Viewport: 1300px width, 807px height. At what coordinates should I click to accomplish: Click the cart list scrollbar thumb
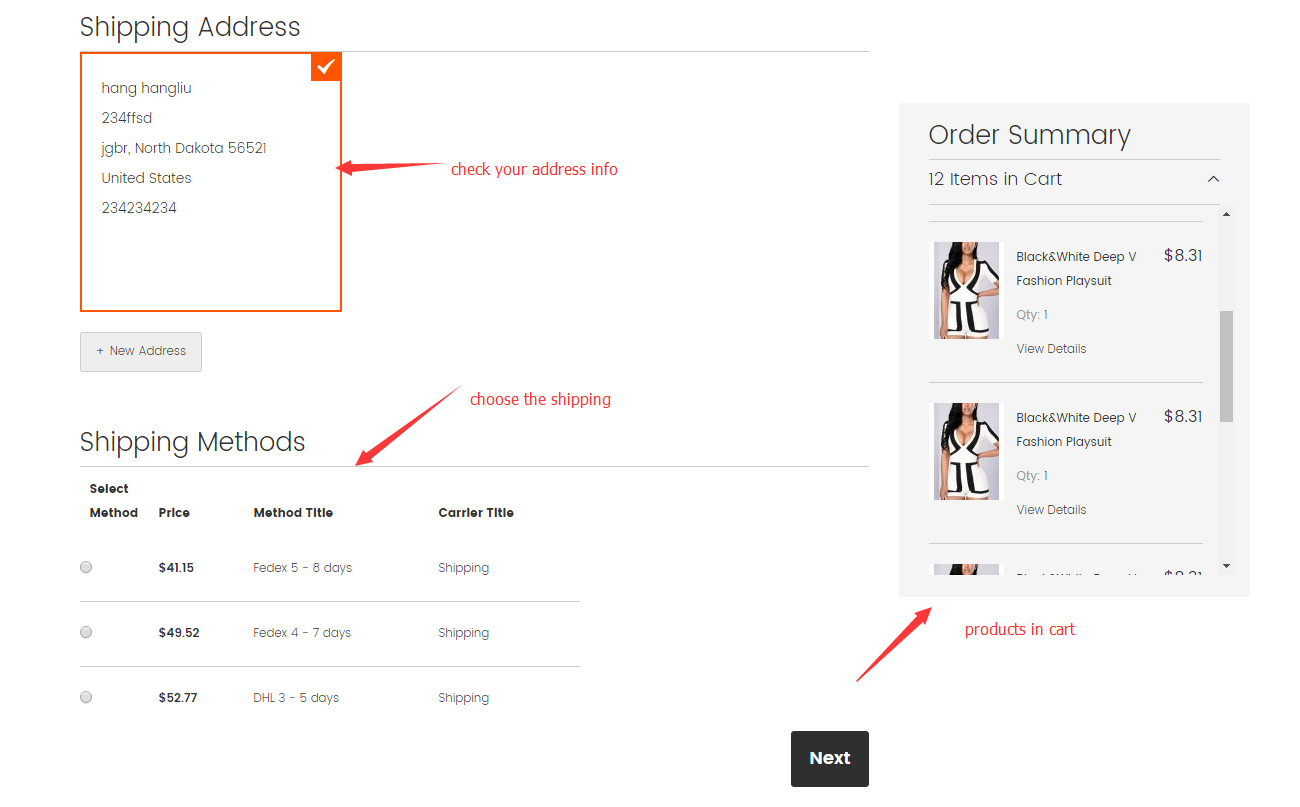(x=1226, y=366)
